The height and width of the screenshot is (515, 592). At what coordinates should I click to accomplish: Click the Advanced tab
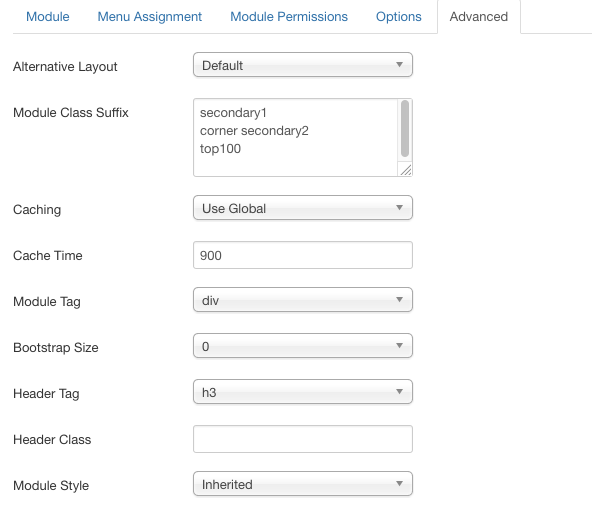coord(479,17)
